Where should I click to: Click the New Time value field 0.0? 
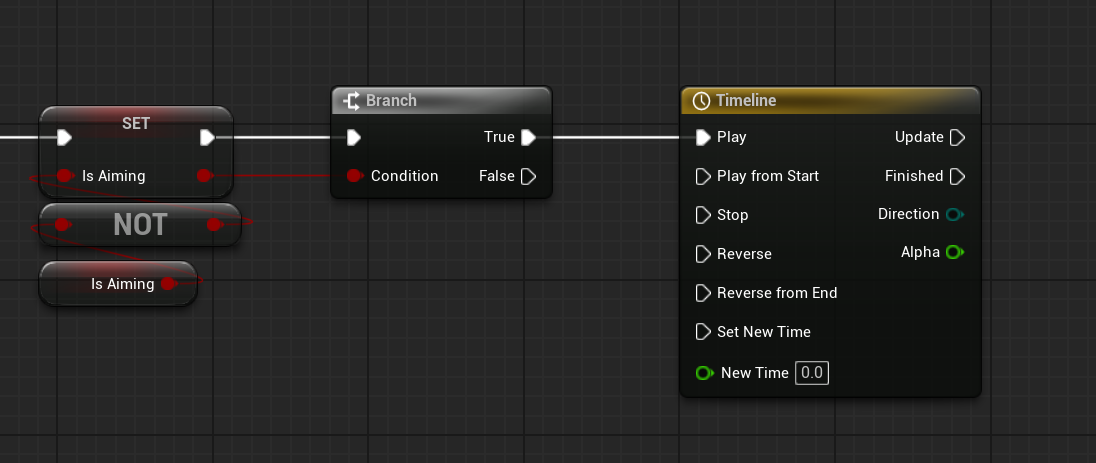pos(812,373)
